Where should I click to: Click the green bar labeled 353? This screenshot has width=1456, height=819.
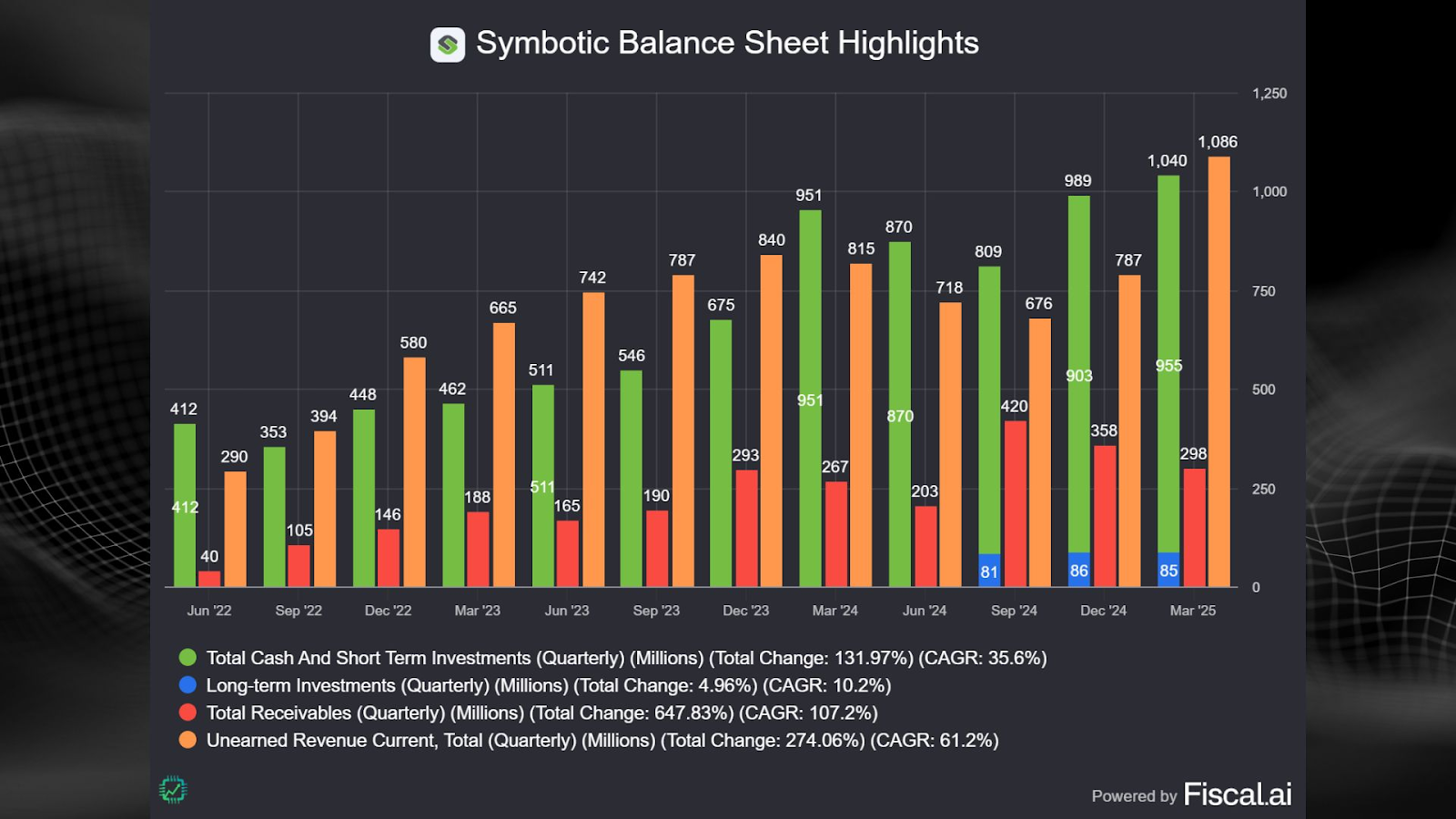point(275,517)
